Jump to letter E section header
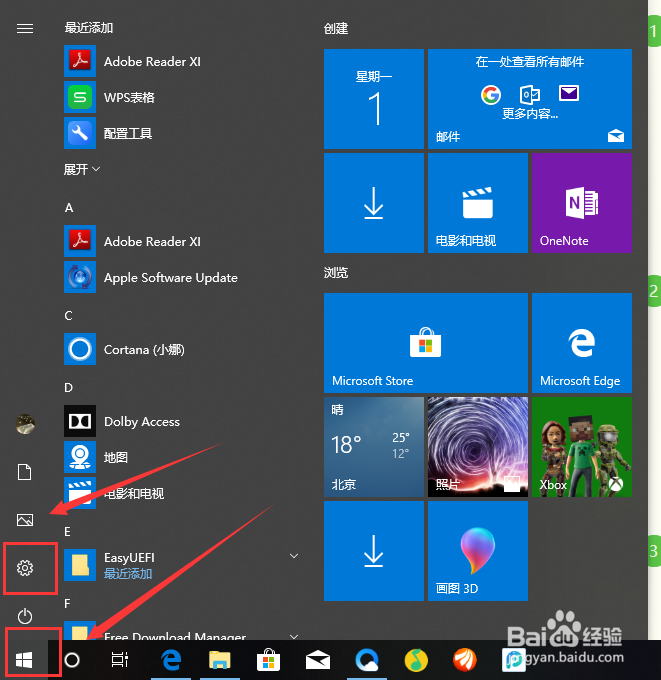This screenshot has width=661, height=680. [x=68, y=532]
